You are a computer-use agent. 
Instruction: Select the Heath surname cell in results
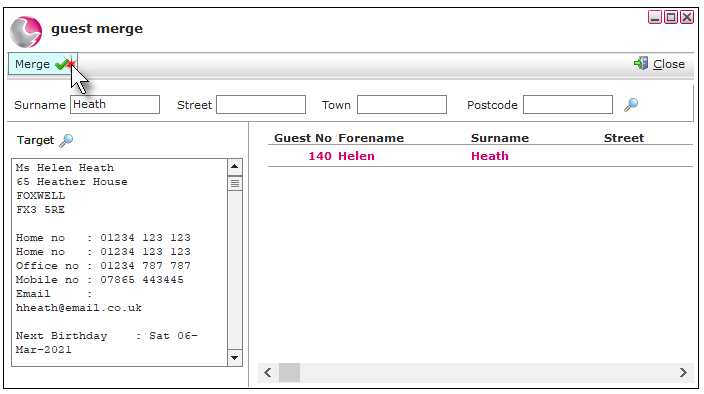490,156
